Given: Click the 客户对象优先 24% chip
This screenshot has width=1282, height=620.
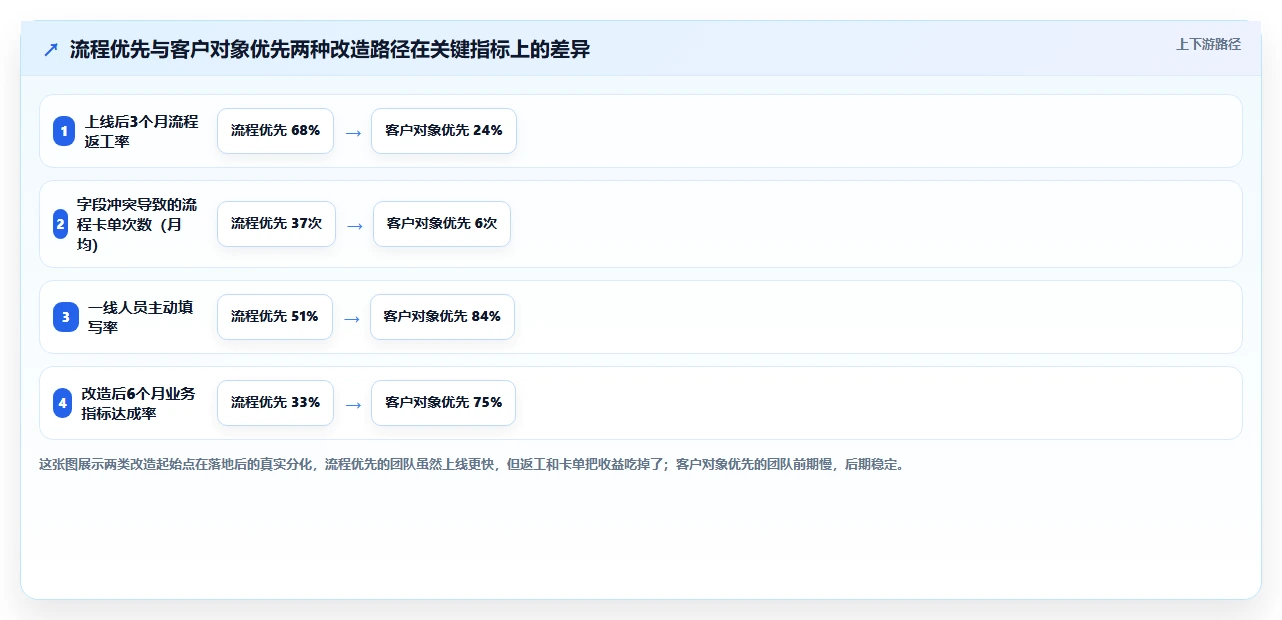Looking at the screenshot, I should click(444, 131).
